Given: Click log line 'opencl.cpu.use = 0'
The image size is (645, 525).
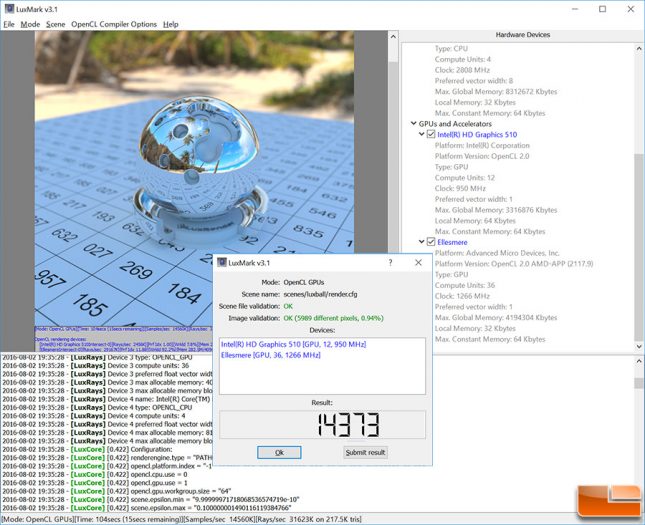Looking at the screenshot, I should coord(95,474).
